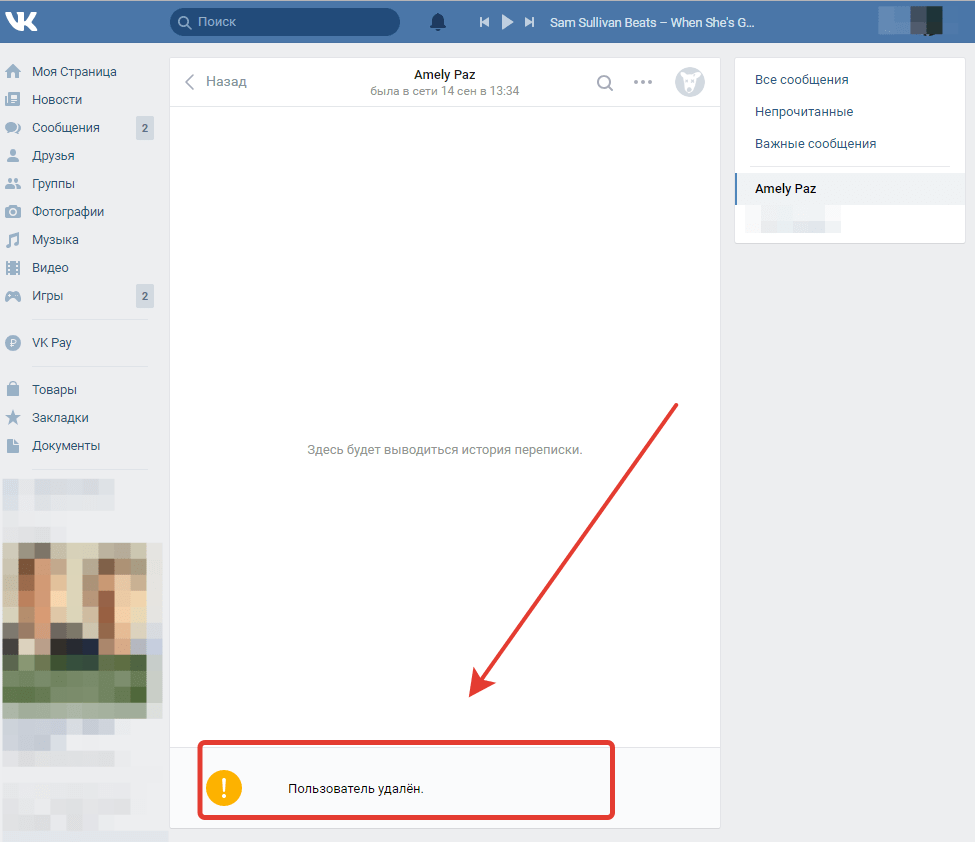Open the notifications bell

[438, 22]
